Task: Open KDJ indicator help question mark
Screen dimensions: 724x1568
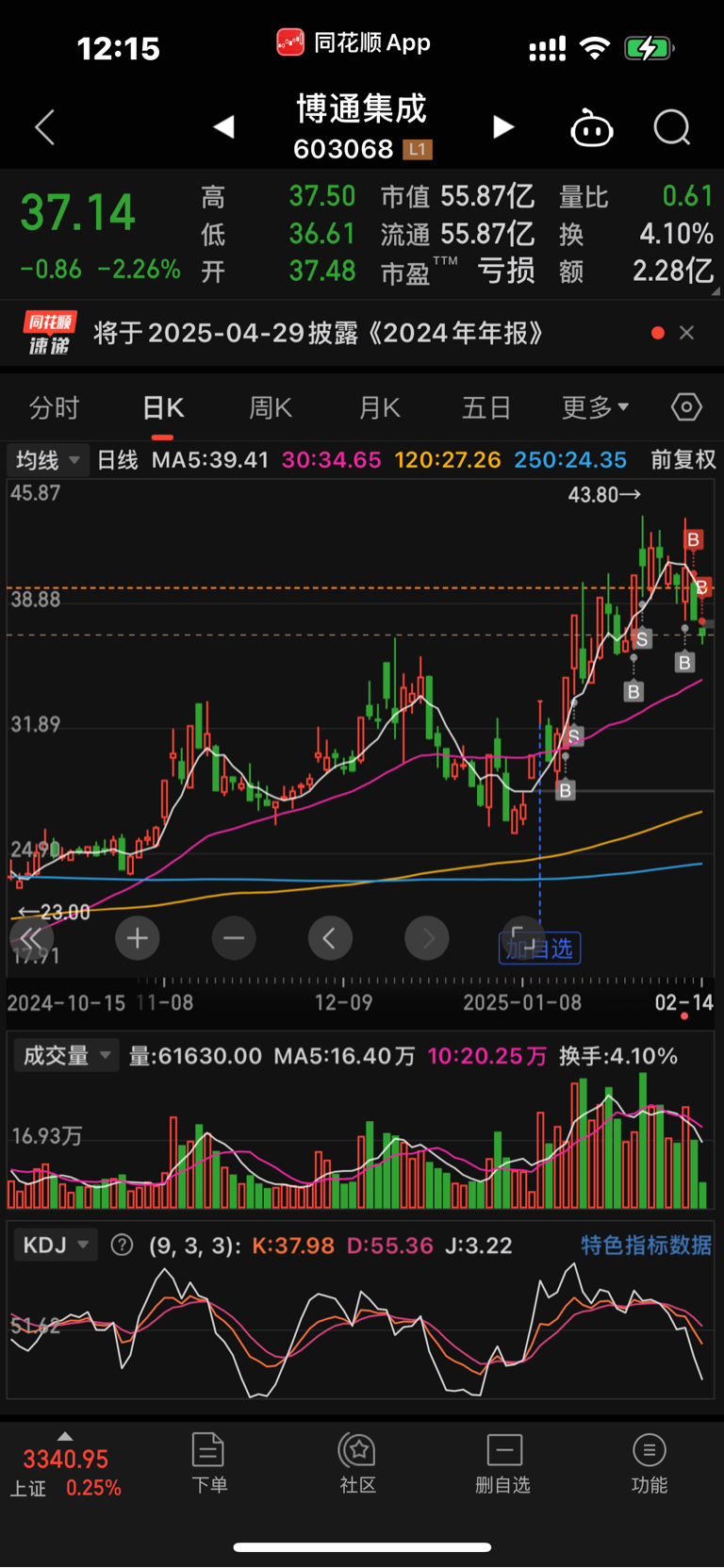Action: click(x=122, y=1246)
